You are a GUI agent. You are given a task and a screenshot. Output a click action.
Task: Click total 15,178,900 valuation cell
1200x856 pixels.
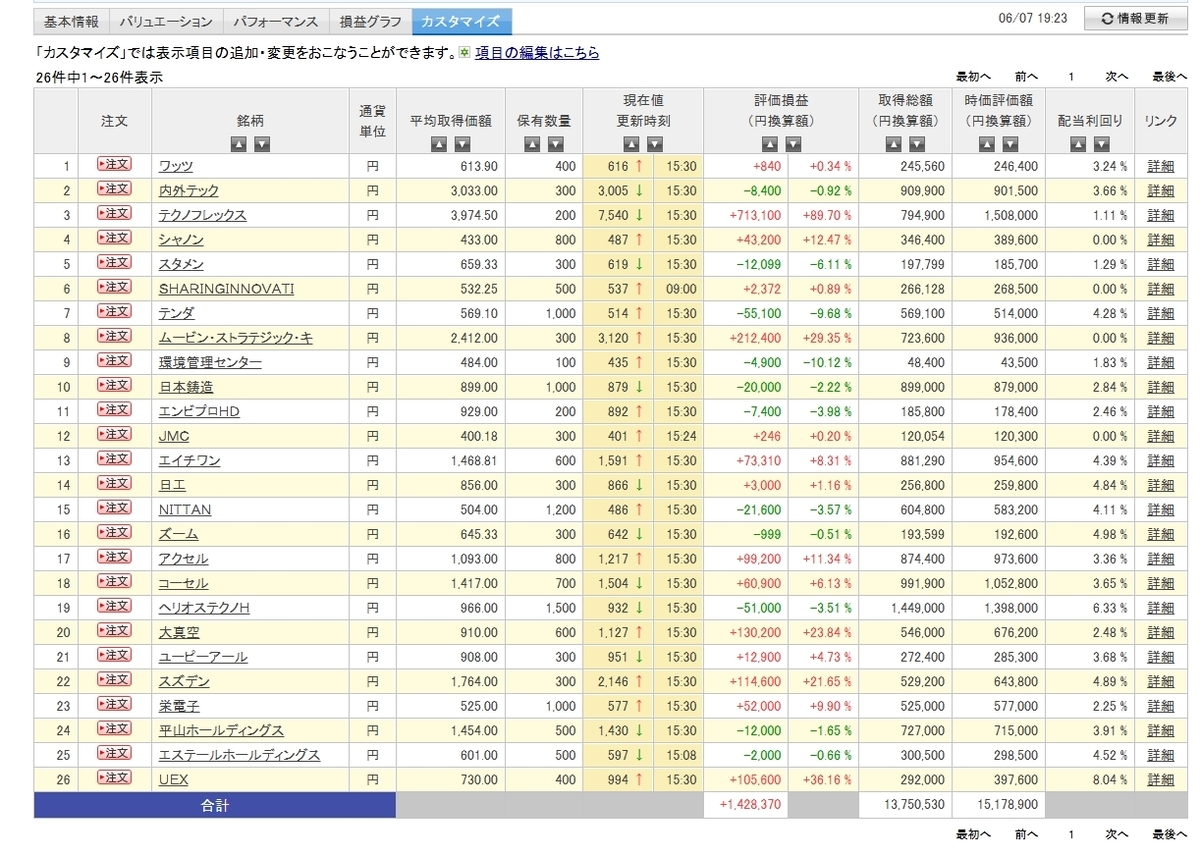998,805
